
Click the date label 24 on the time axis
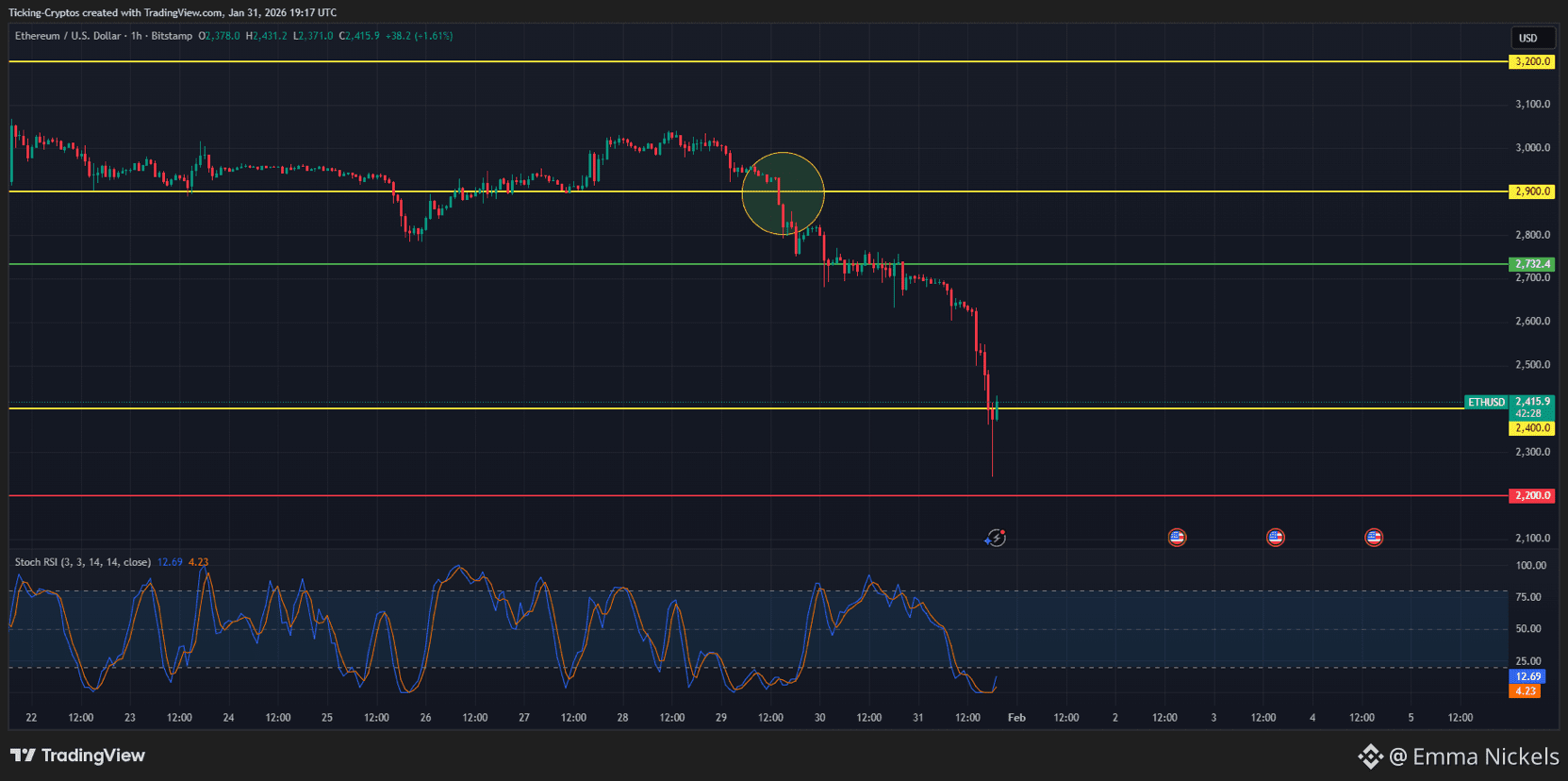tap(228, 718)
